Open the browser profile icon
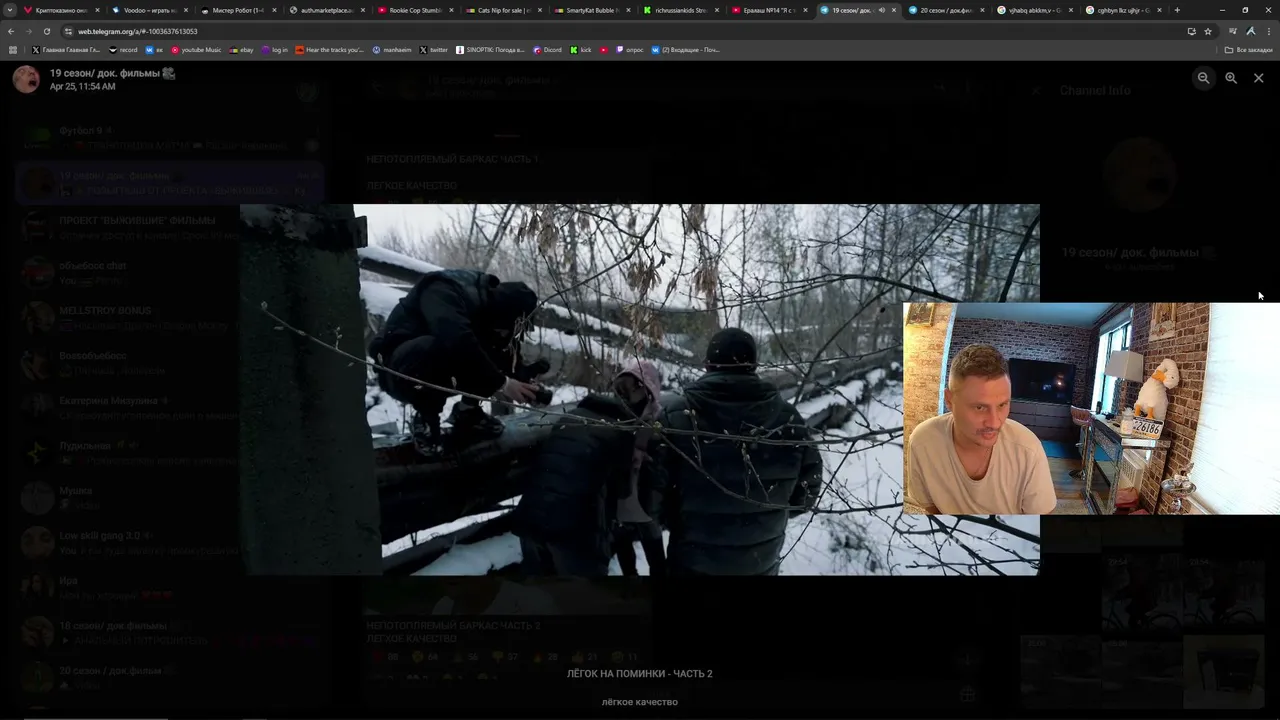 [x=1250, y=31]
